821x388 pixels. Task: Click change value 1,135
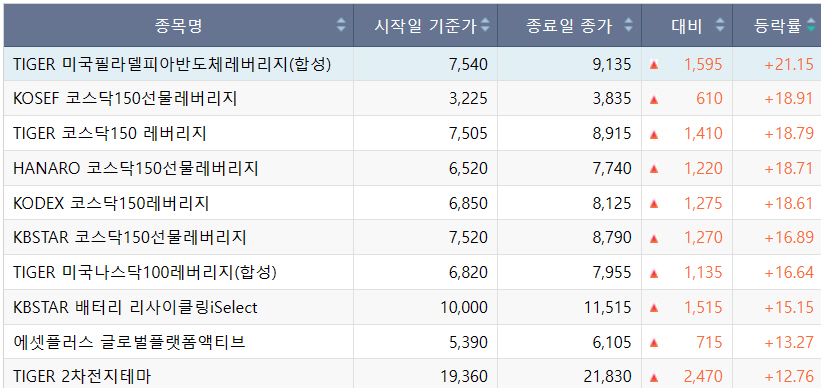tap(703, 273)
